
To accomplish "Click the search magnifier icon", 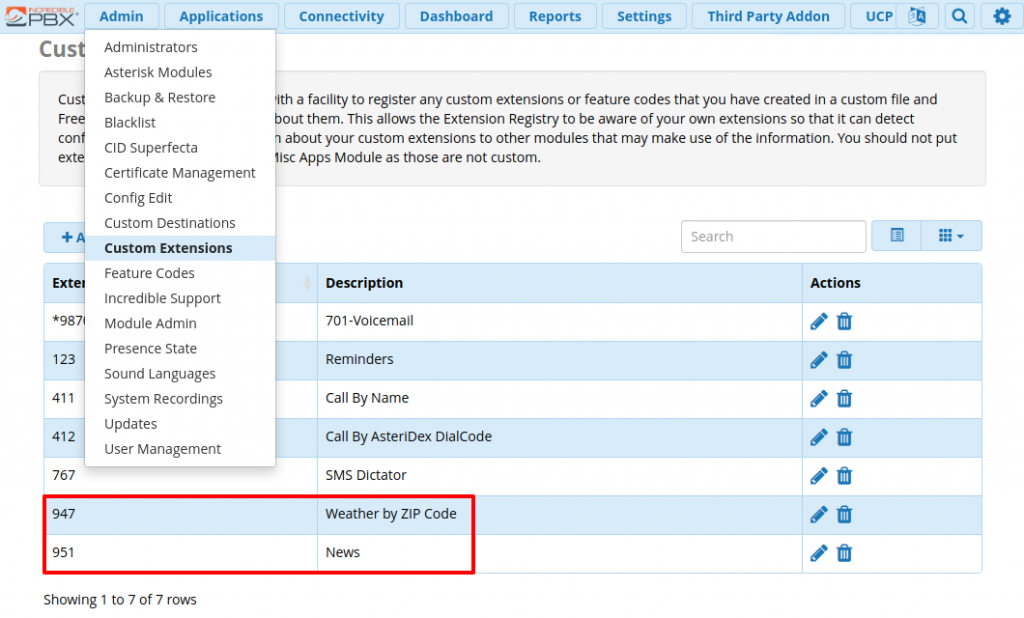I will 959,16.
